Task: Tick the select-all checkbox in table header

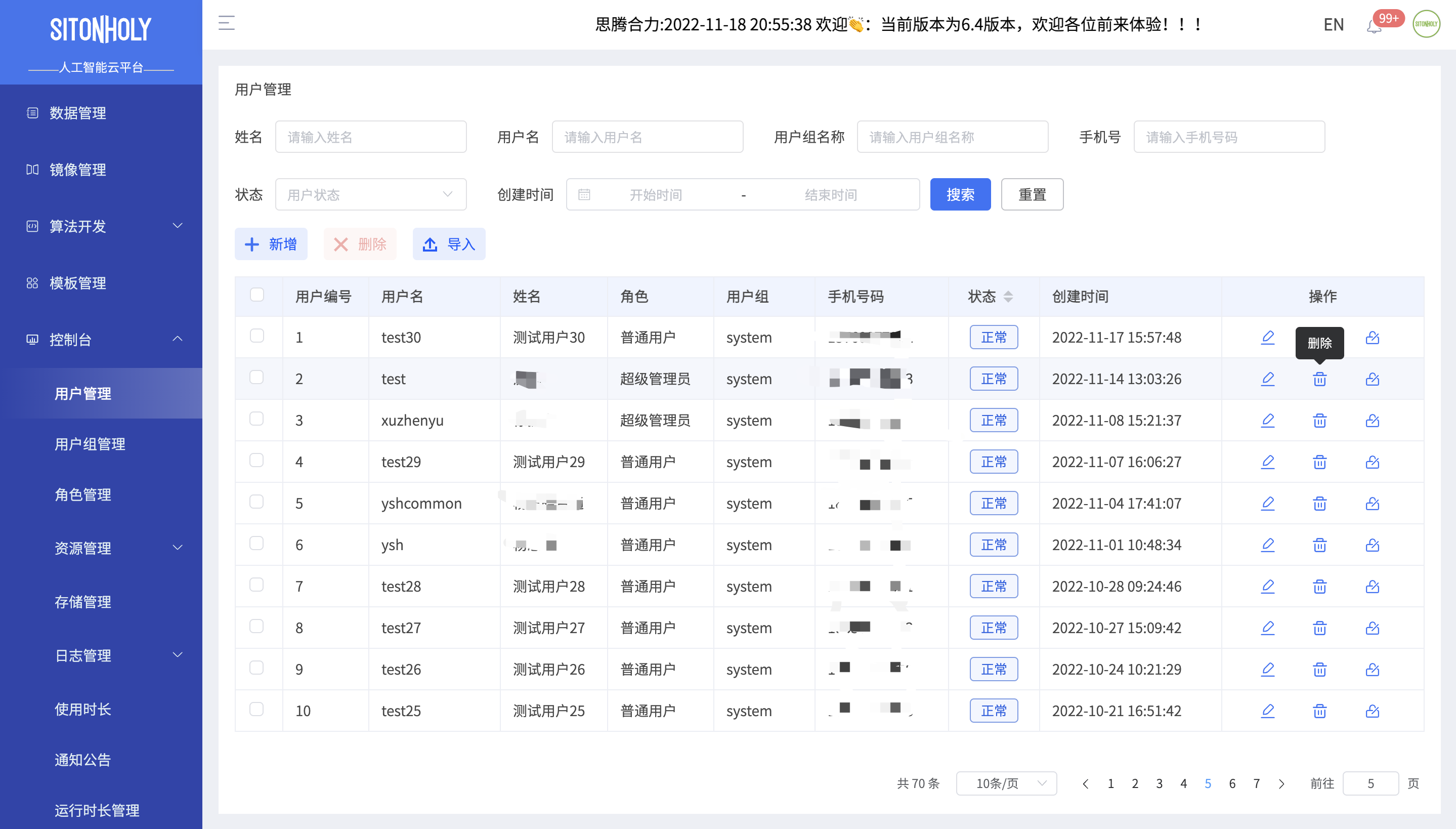Action: point(256,295)
